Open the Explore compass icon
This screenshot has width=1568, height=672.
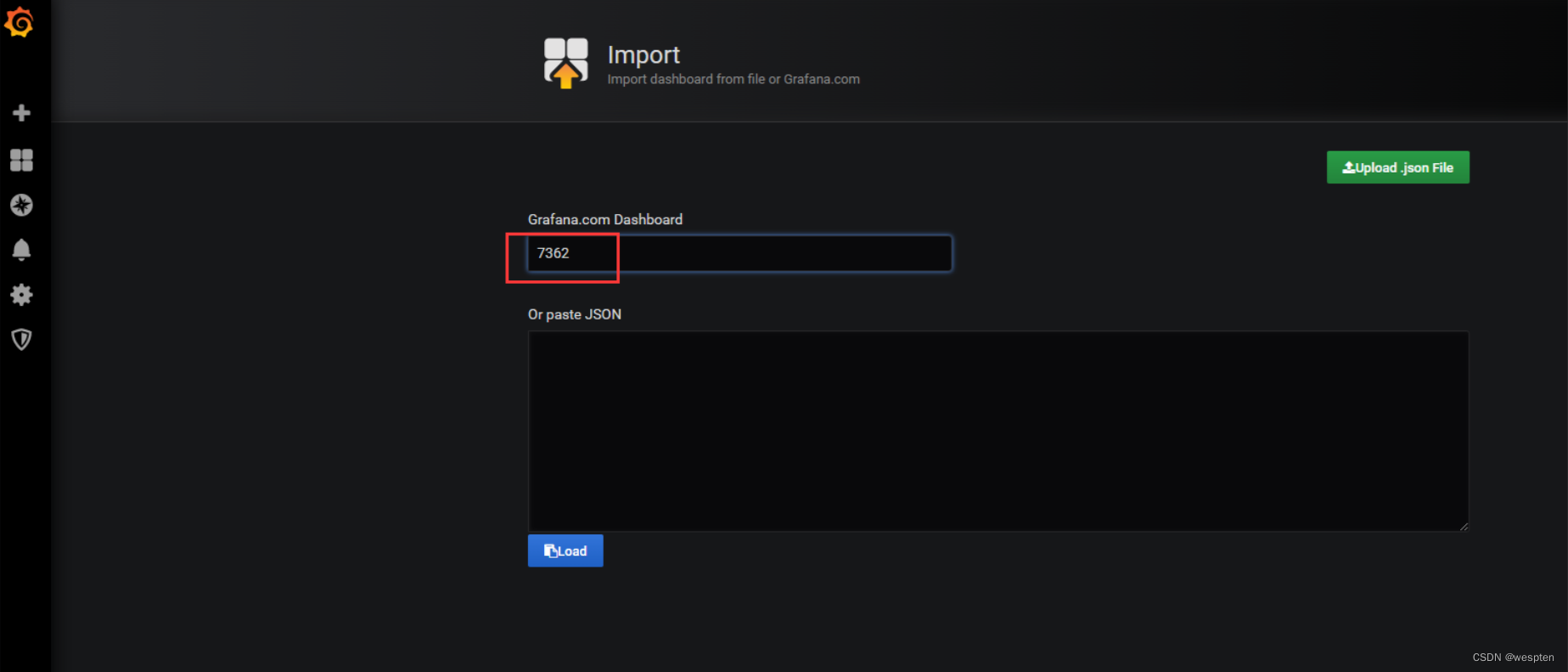pos(22,205)
